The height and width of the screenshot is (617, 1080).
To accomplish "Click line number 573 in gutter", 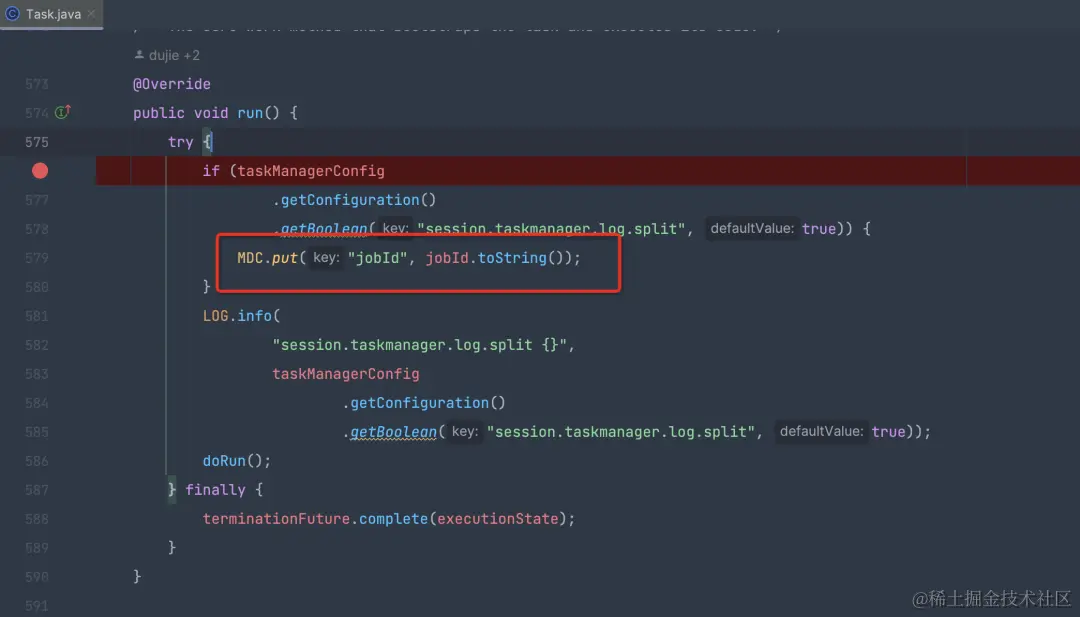I will (37, 84).
